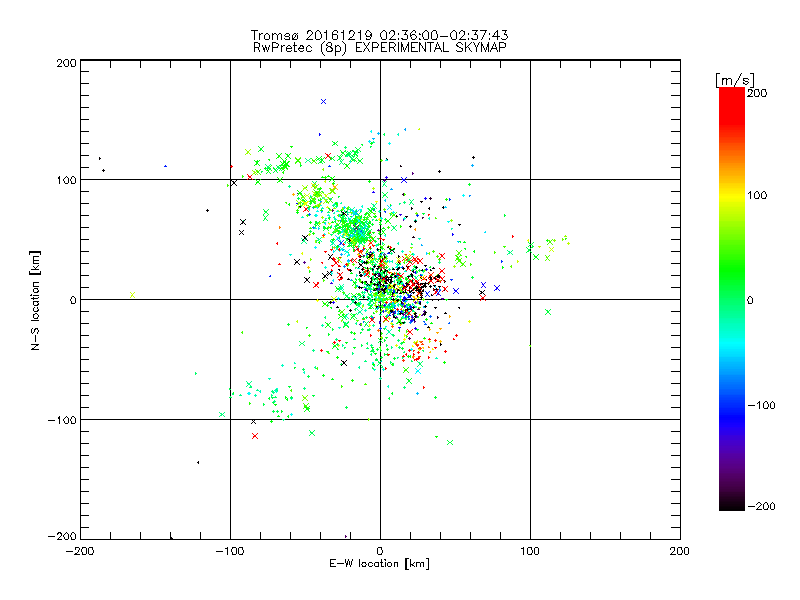Click the E-W axis tick label "200"

pyautogui.click(x=680, y=551)
